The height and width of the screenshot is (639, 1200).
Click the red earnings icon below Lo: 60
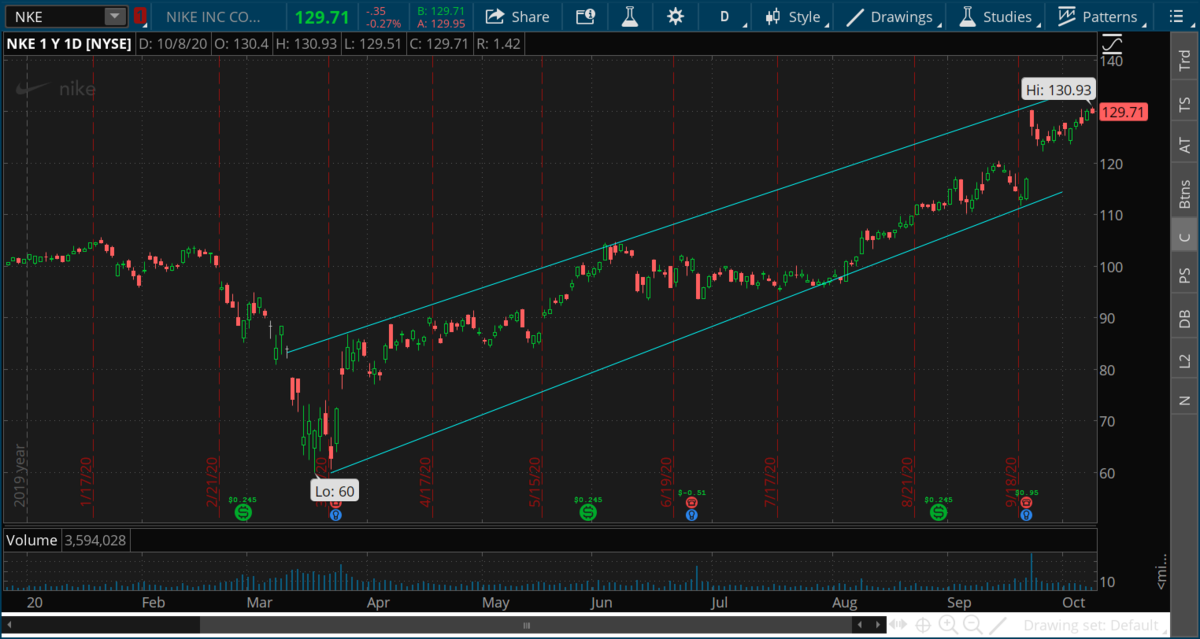(335, 505)
